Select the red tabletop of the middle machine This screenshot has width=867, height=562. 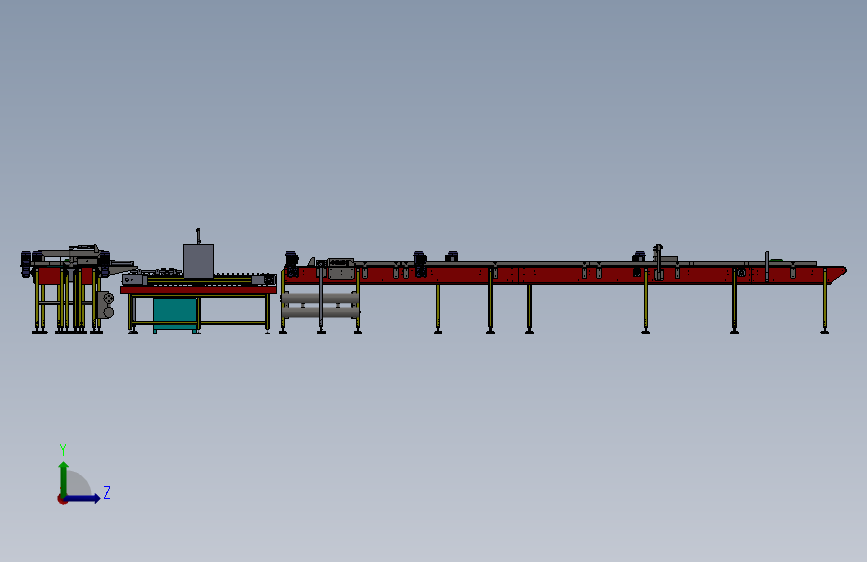(199, 290)
